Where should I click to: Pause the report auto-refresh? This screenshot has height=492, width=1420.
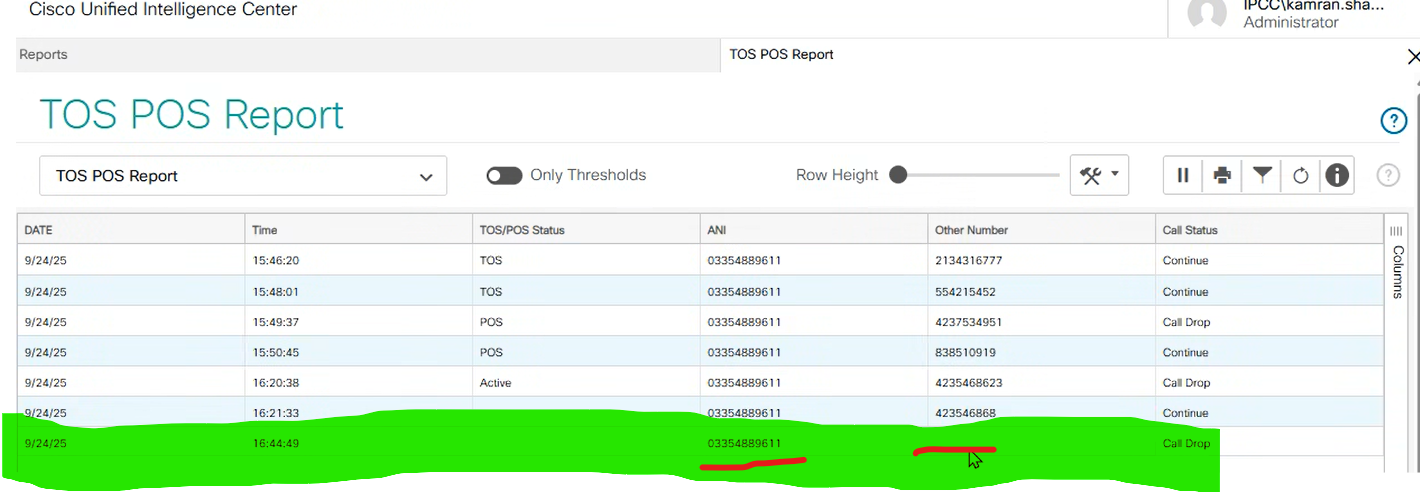(x=1183, y=176)
